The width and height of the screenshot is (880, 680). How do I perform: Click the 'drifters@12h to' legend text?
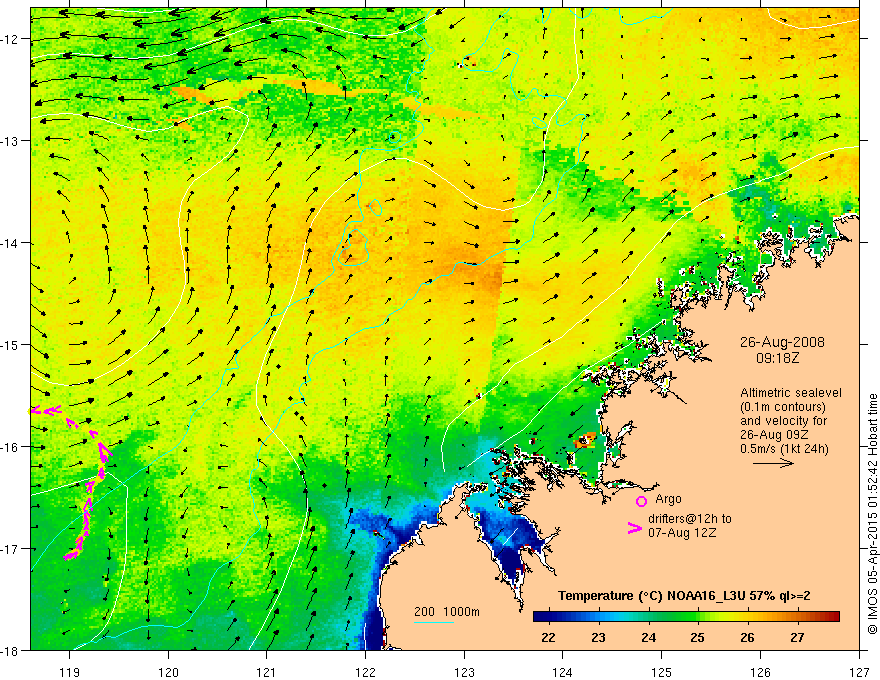pos(690,519)
